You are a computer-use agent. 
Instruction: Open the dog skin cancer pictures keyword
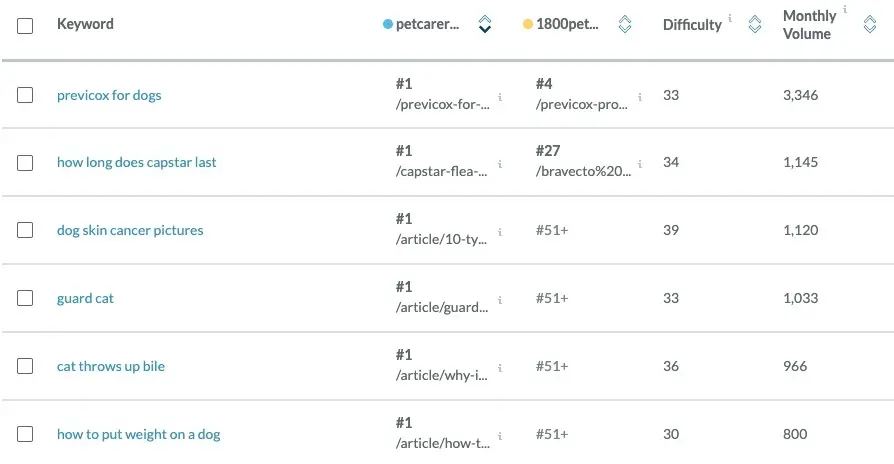(130, 230)
